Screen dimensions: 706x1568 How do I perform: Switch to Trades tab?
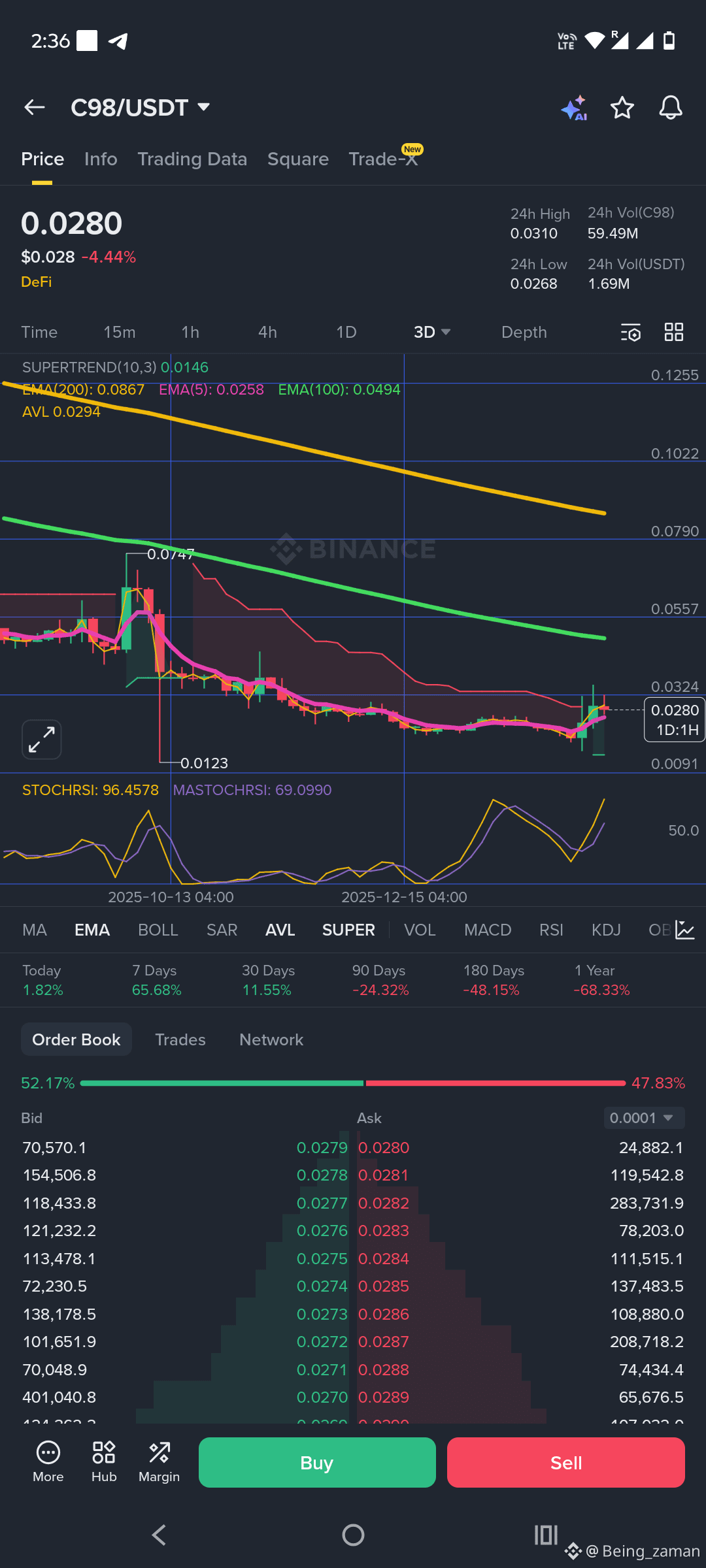[180, 1039]
